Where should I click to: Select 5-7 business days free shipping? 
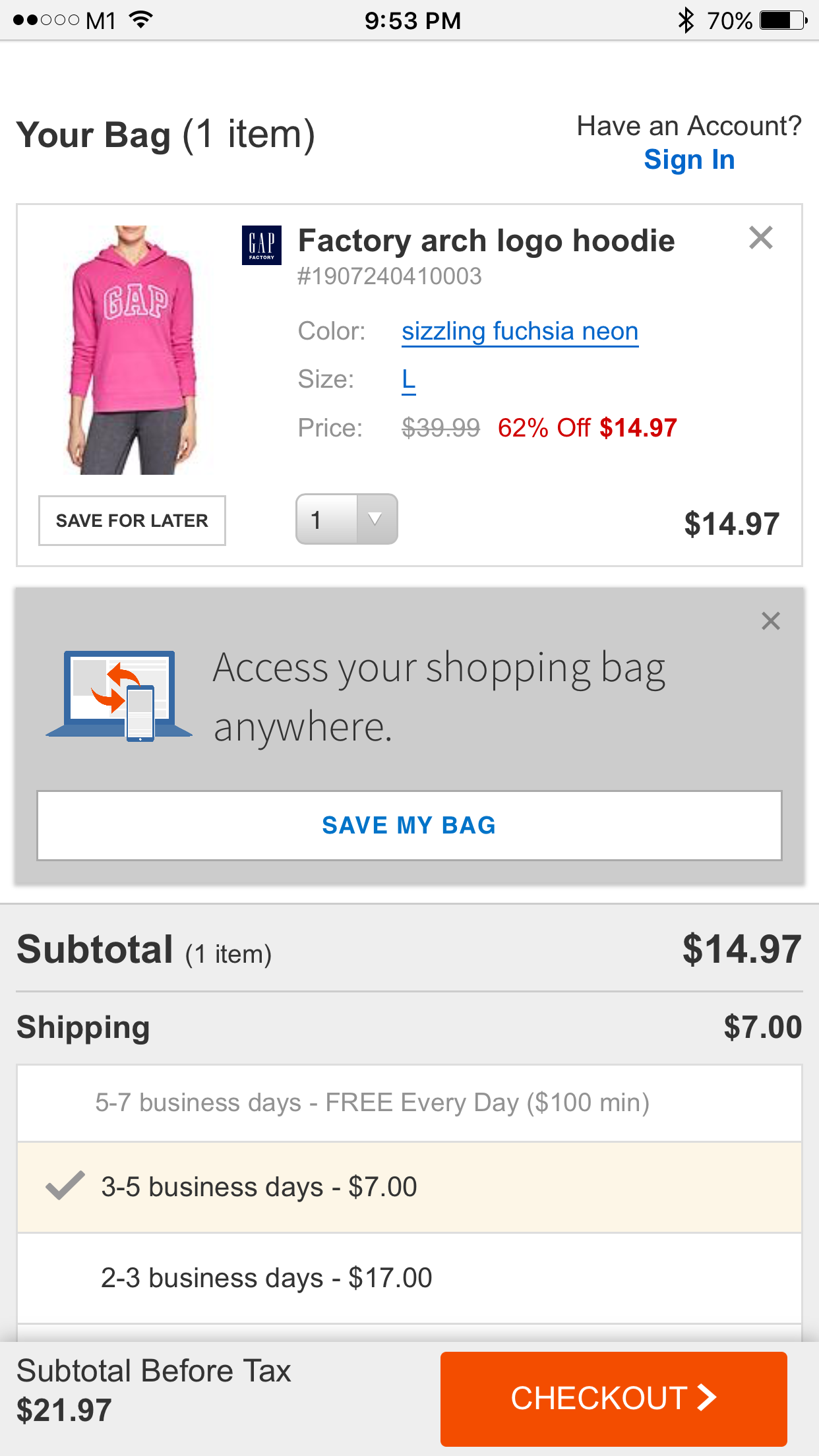pos(409,1103)
